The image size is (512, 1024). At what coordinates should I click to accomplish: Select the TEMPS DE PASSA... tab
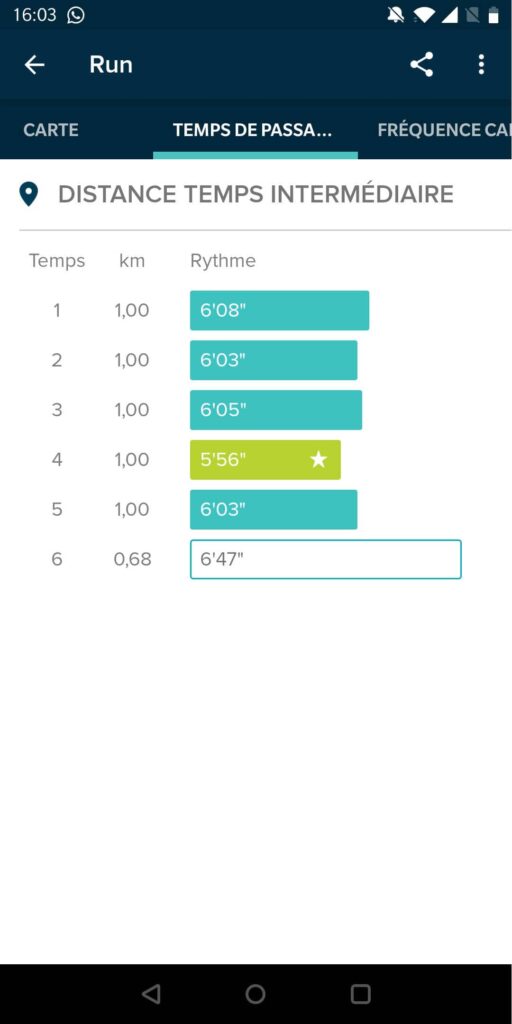coord(253,129)
